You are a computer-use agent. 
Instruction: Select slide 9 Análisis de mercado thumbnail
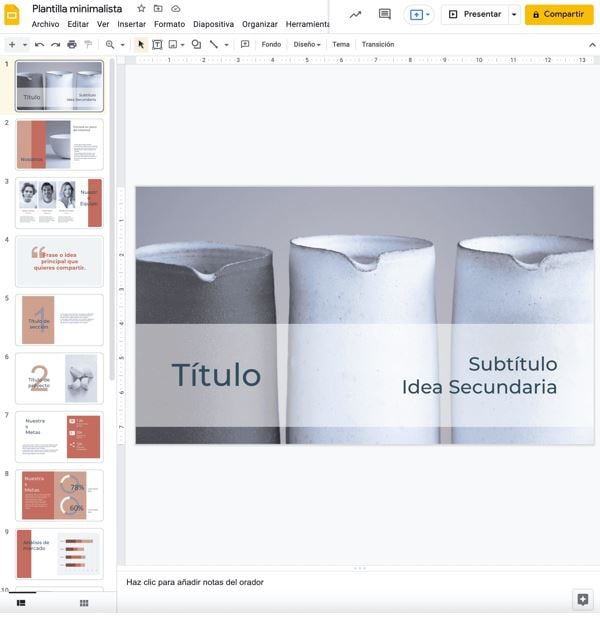pos(59,554)
